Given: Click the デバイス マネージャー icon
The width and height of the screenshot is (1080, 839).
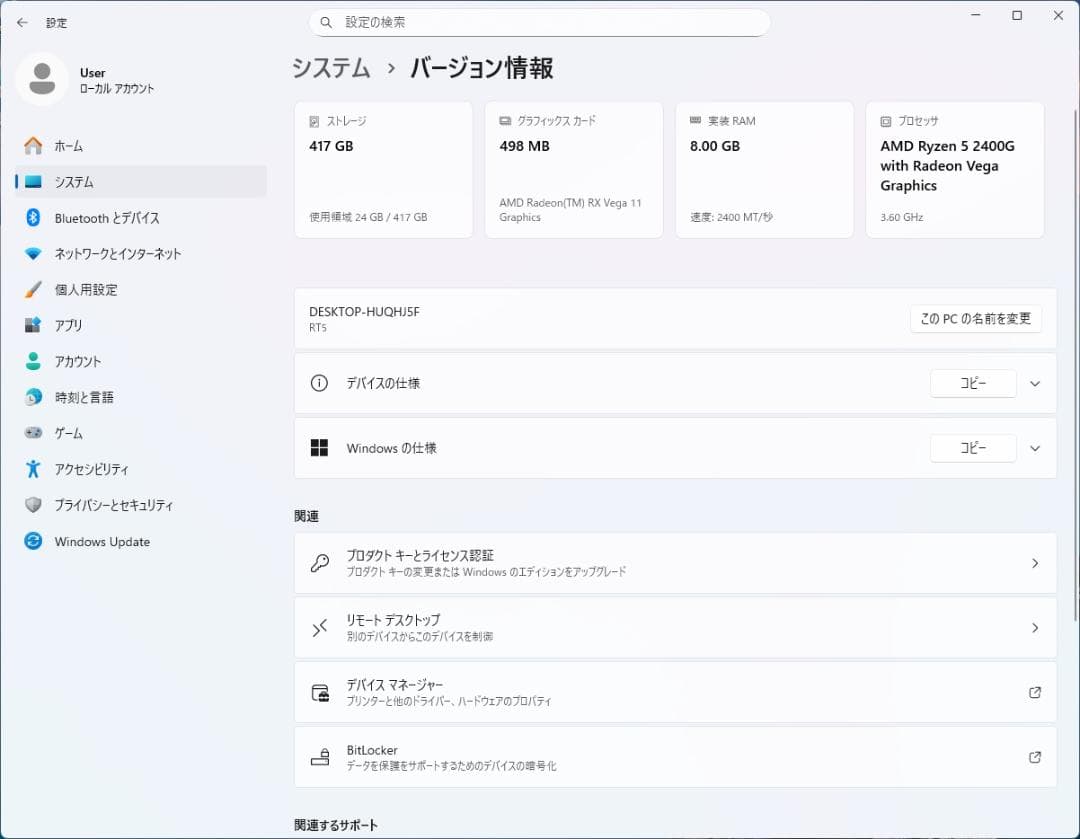Looking at the screenshot, I should (320, 692).
